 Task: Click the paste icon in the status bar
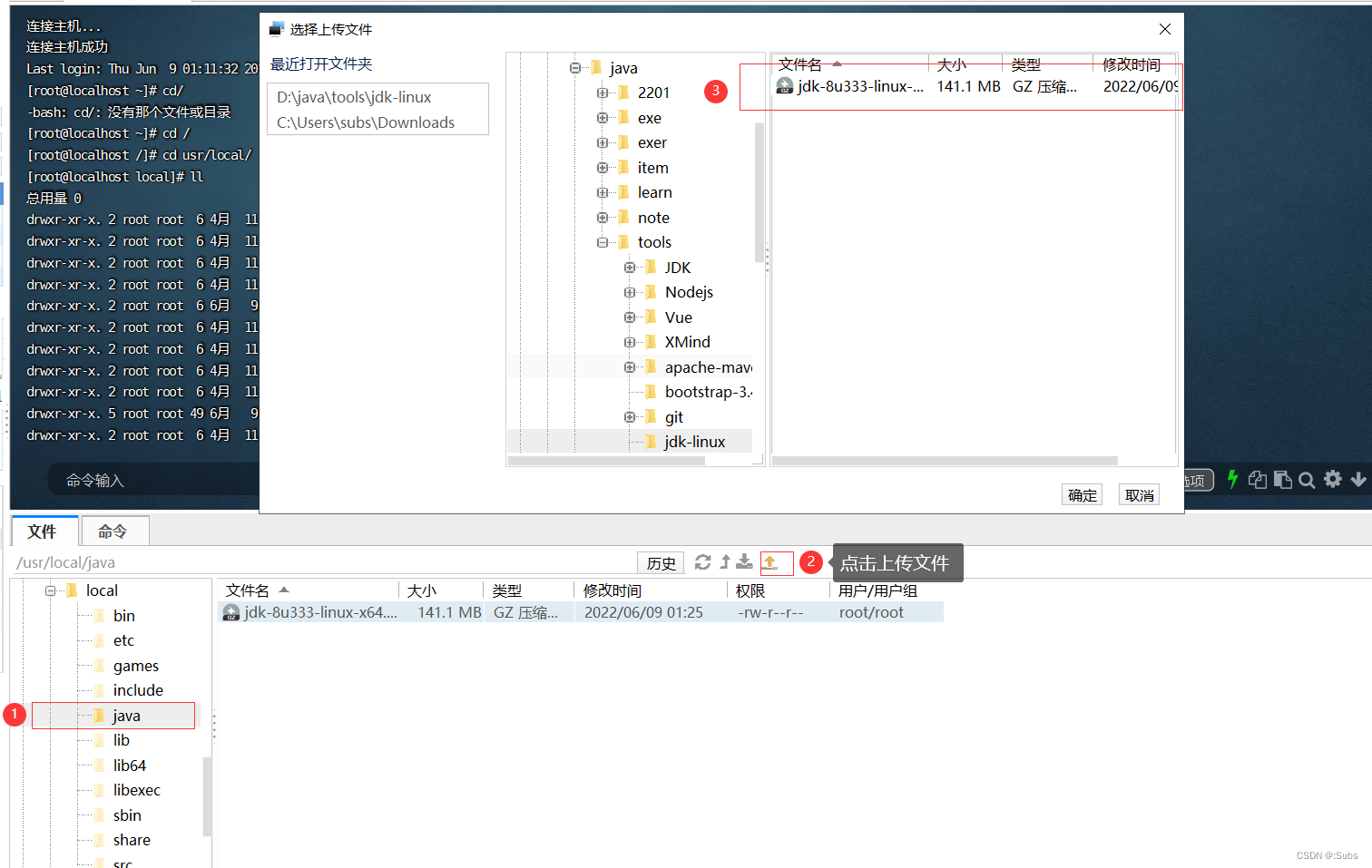[1282, 479]
